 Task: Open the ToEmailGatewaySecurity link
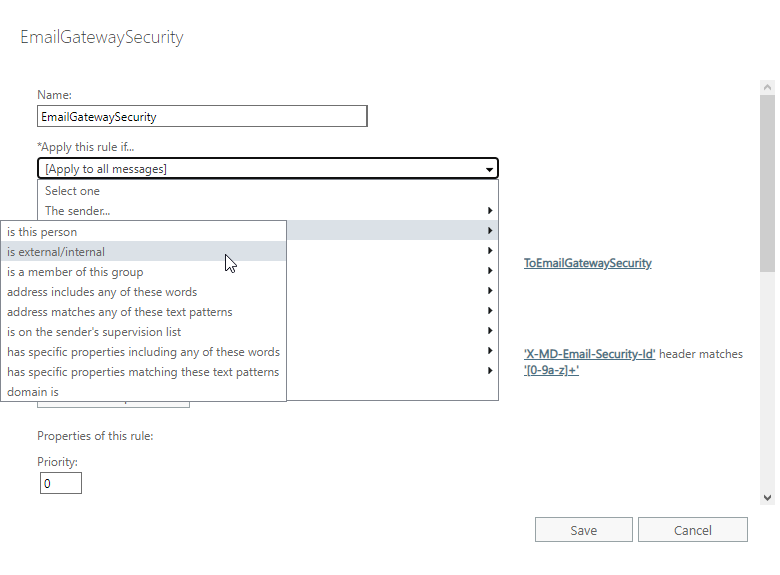(587, 263)
